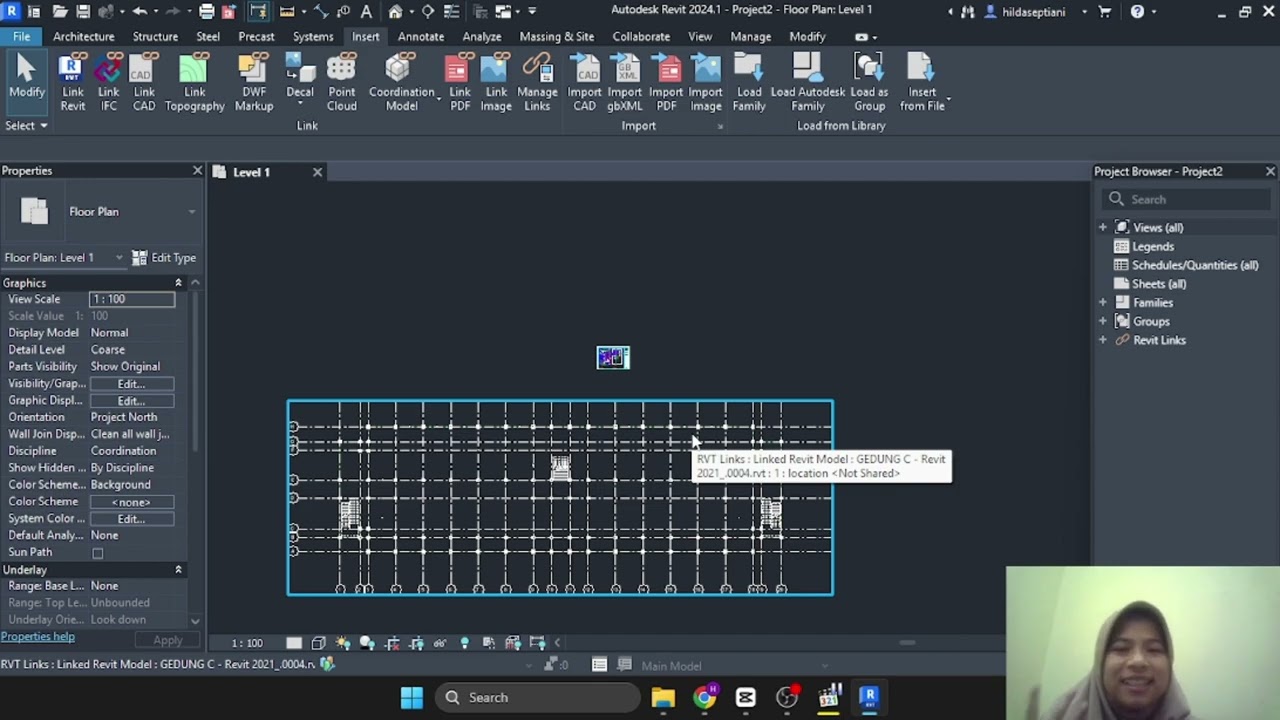Viewport: 1280px width, 720px height.
Task: Toggle Show Crop Region in view control bar
Action: coord(416,643)
